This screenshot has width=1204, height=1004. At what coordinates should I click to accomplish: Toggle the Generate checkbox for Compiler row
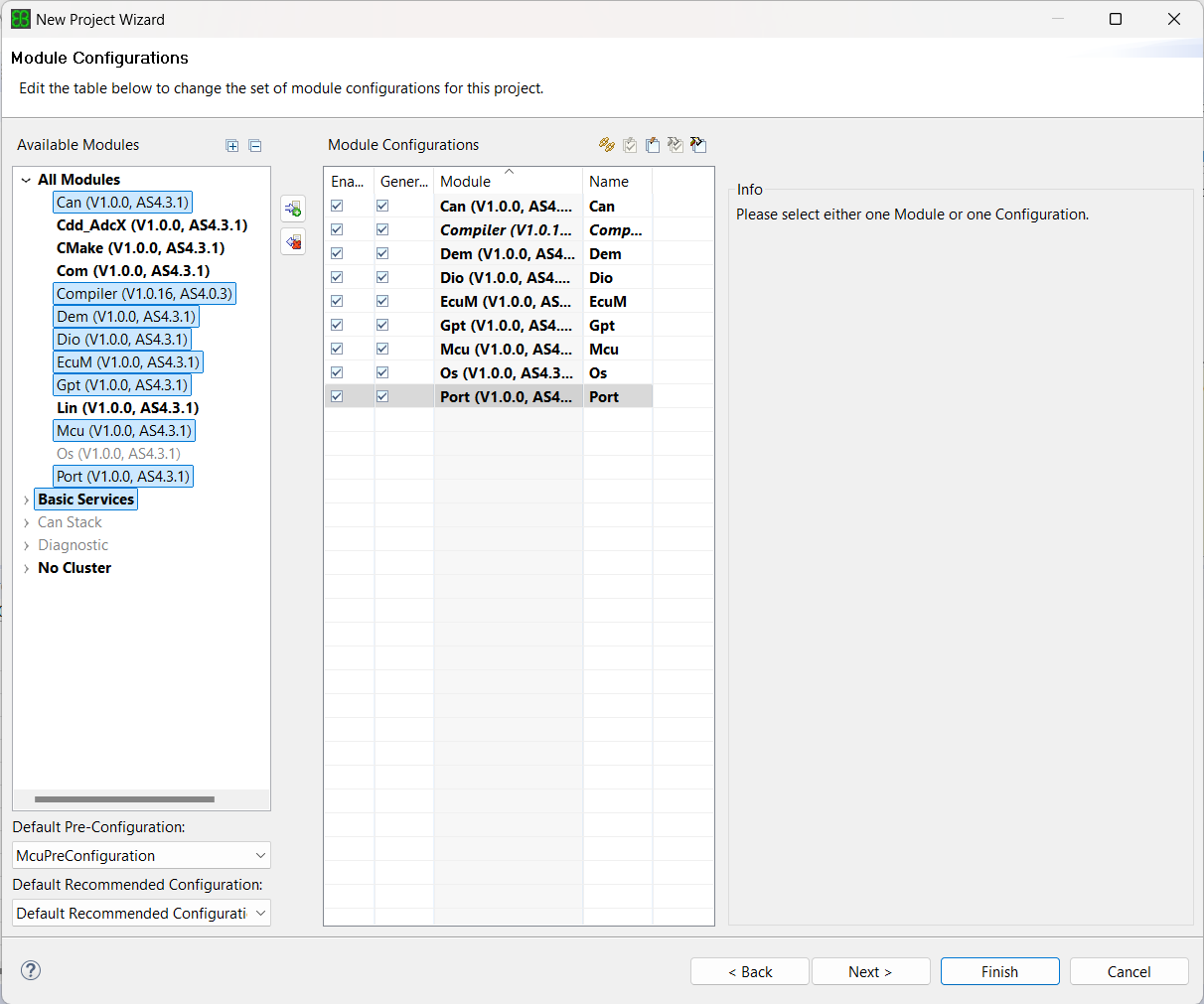382,229
